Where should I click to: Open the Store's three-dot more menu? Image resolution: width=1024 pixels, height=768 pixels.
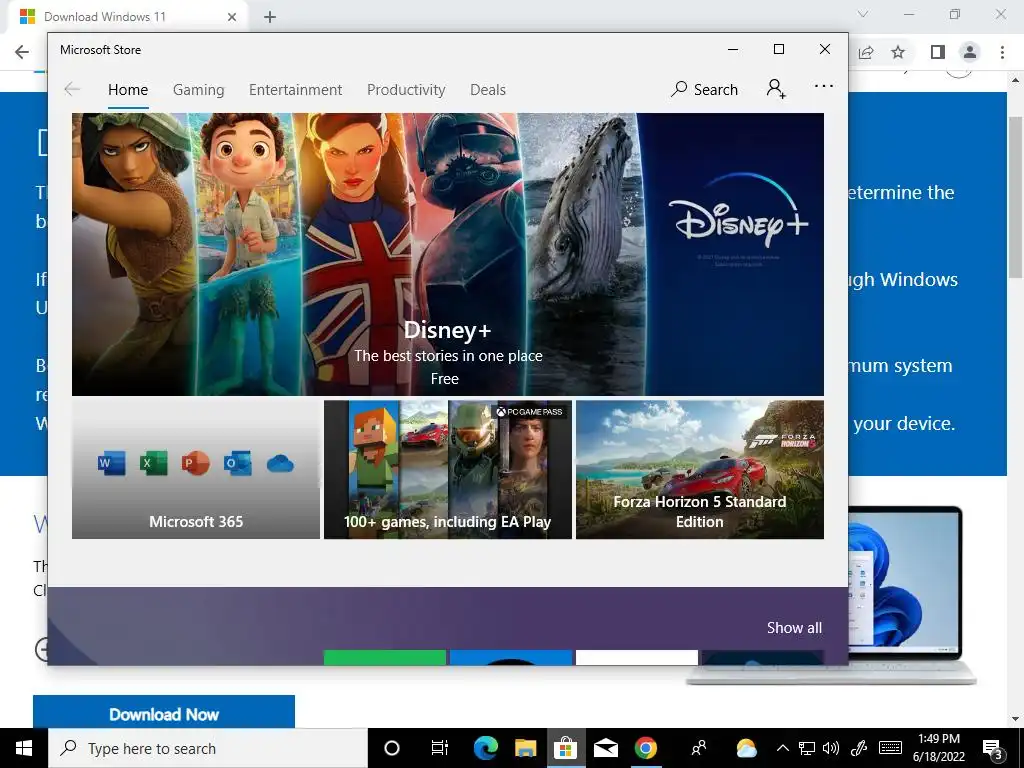click(x=824, y=86)
